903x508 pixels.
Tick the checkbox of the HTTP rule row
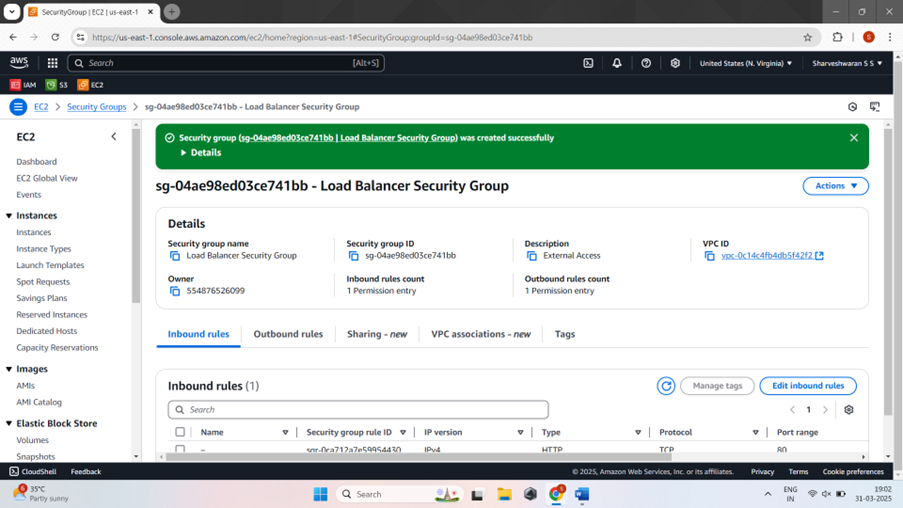pos(180,449)
